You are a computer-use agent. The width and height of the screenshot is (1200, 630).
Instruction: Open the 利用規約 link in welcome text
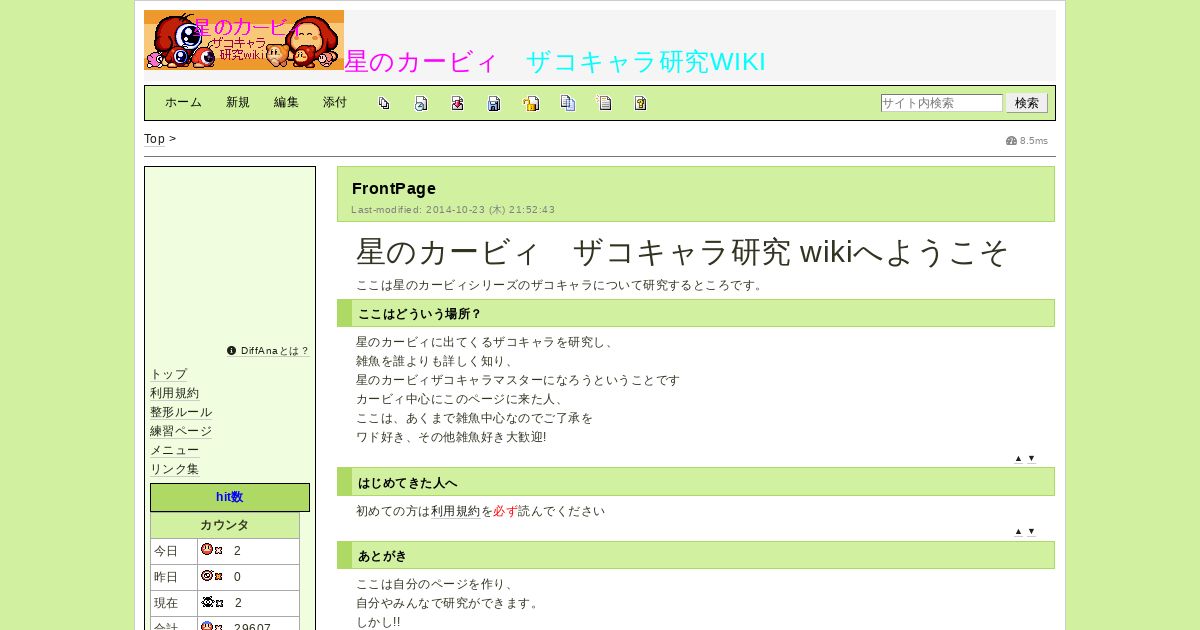(456, 511)
